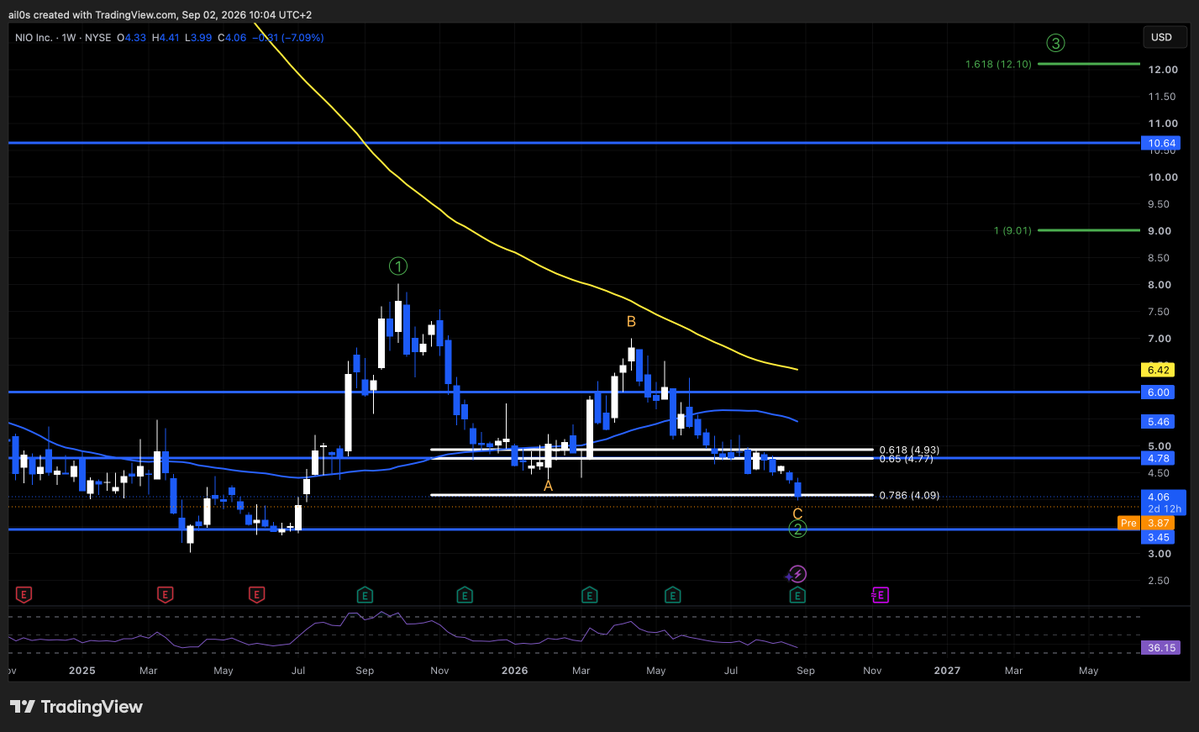Click the 2026 label on time axis
Screen dimensions: 1199x732
click(515, 671)
